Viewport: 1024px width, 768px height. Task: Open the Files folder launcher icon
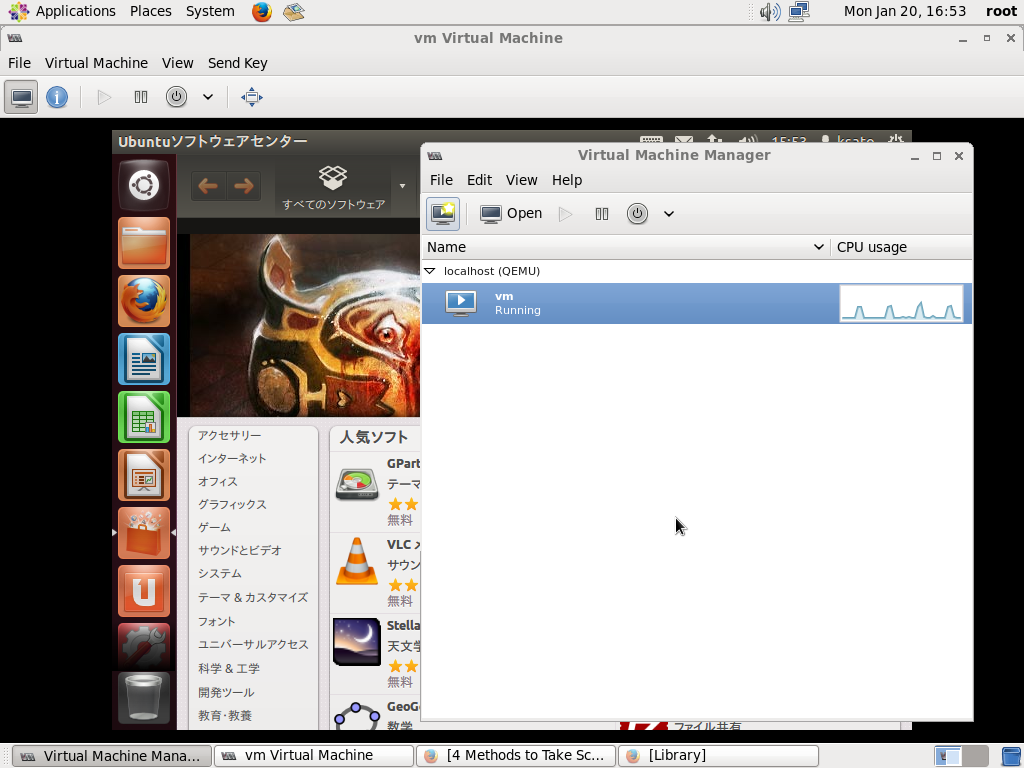coord(144,243)
